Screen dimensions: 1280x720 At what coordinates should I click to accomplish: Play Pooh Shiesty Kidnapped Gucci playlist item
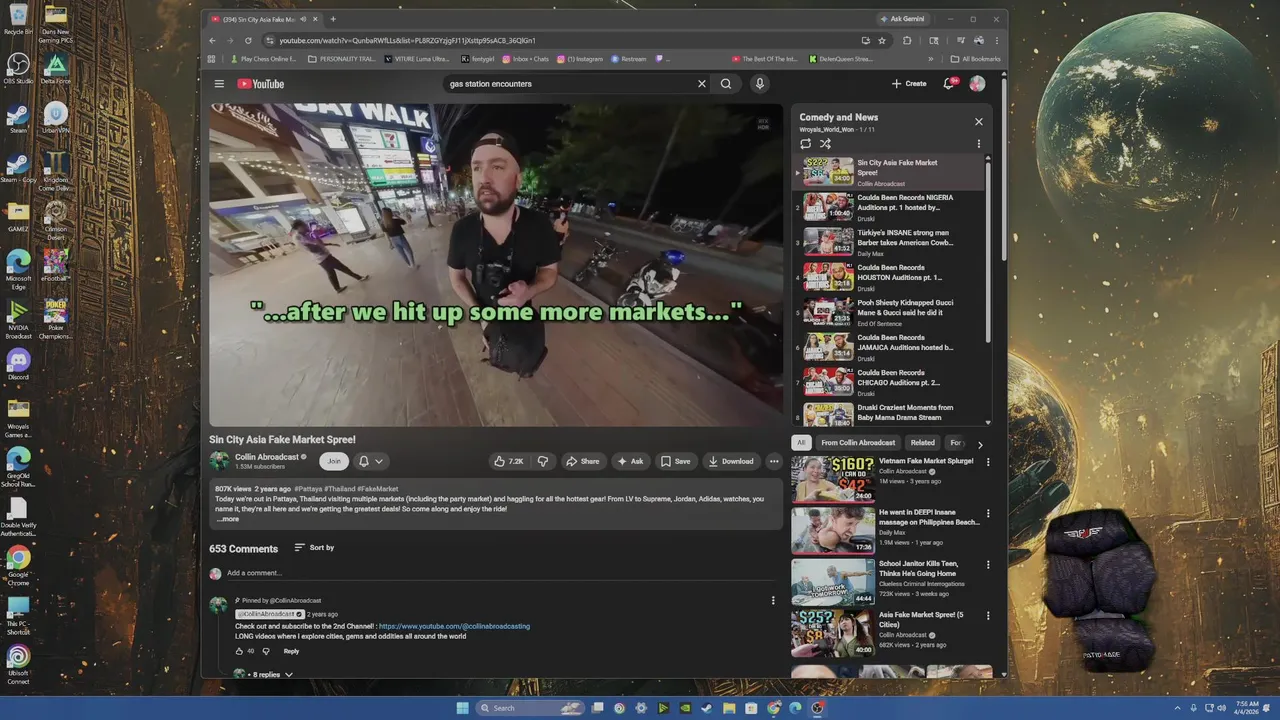pos(889,313)
